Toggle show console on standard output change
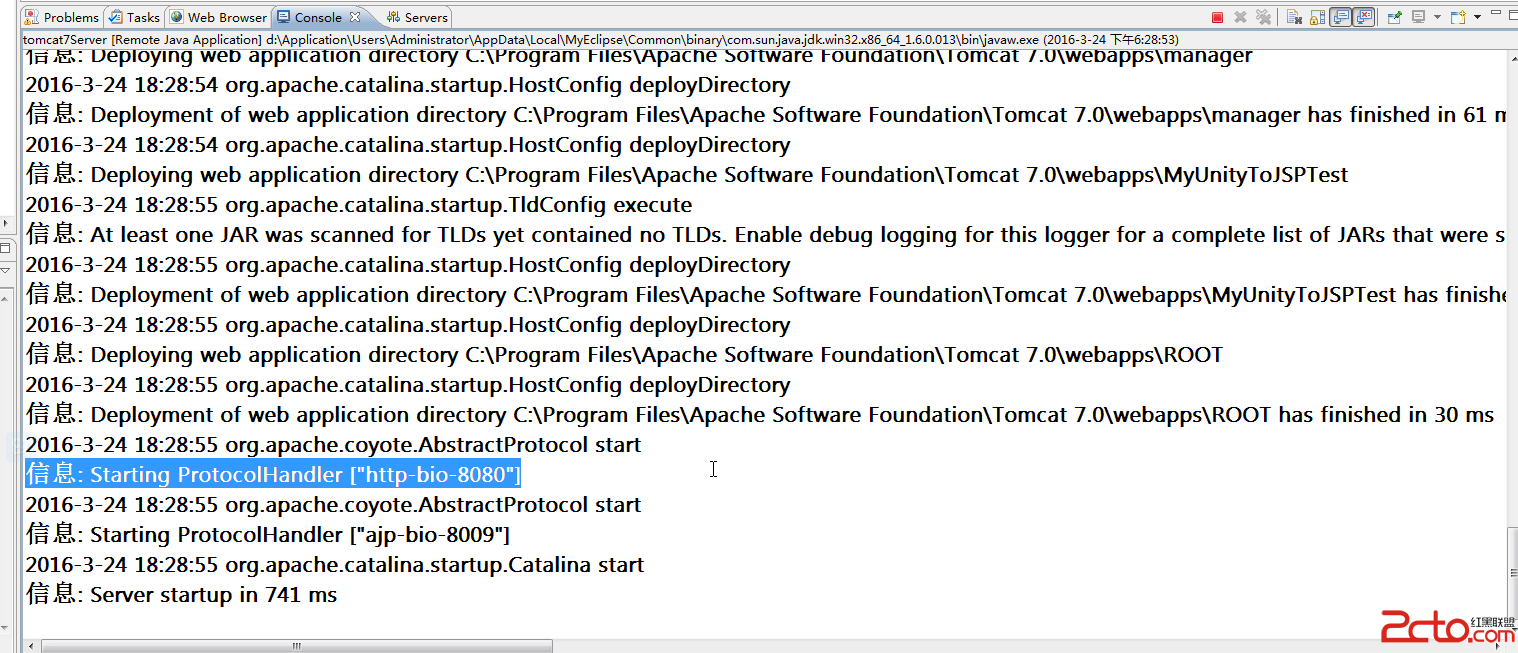This screenshot has height=653, width=1518. coord(1340,17)
